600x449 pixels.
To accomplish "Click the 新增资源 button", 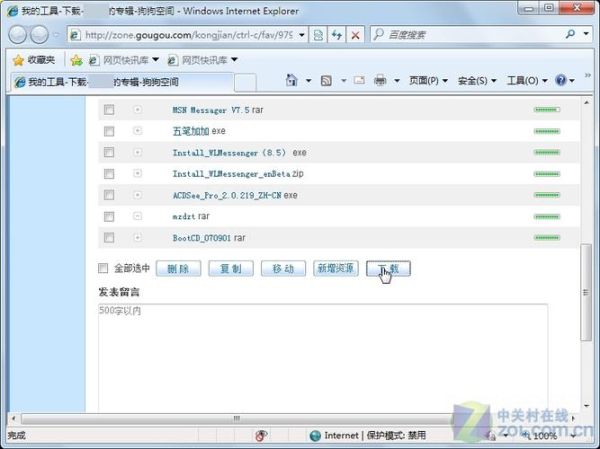I will pyautogui.click(x=334, y=269).
